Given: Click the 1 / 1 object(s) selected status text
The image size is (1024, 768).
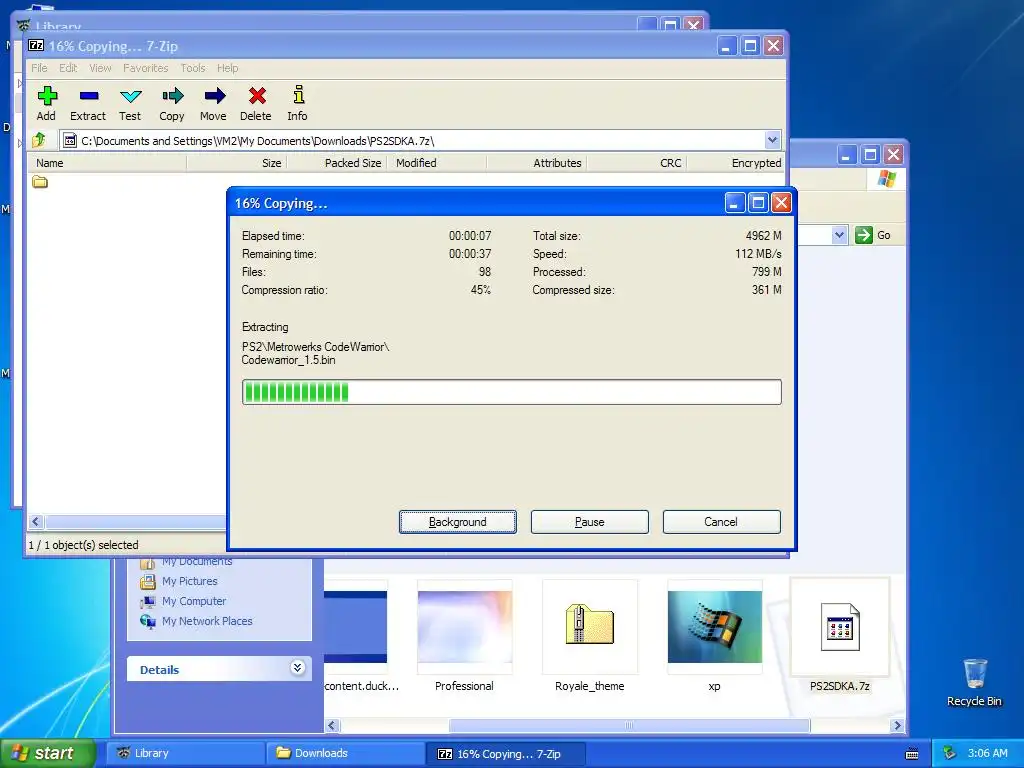Looking at the screenshot, I should point(84,545).
